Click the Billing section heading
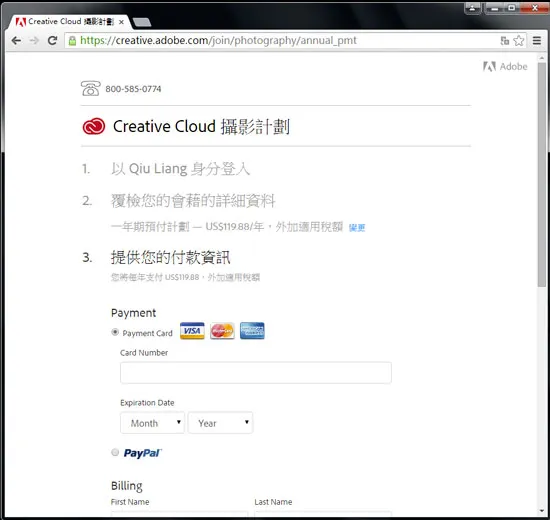Viewport: 550px width, 520px height. coord(127,486)
